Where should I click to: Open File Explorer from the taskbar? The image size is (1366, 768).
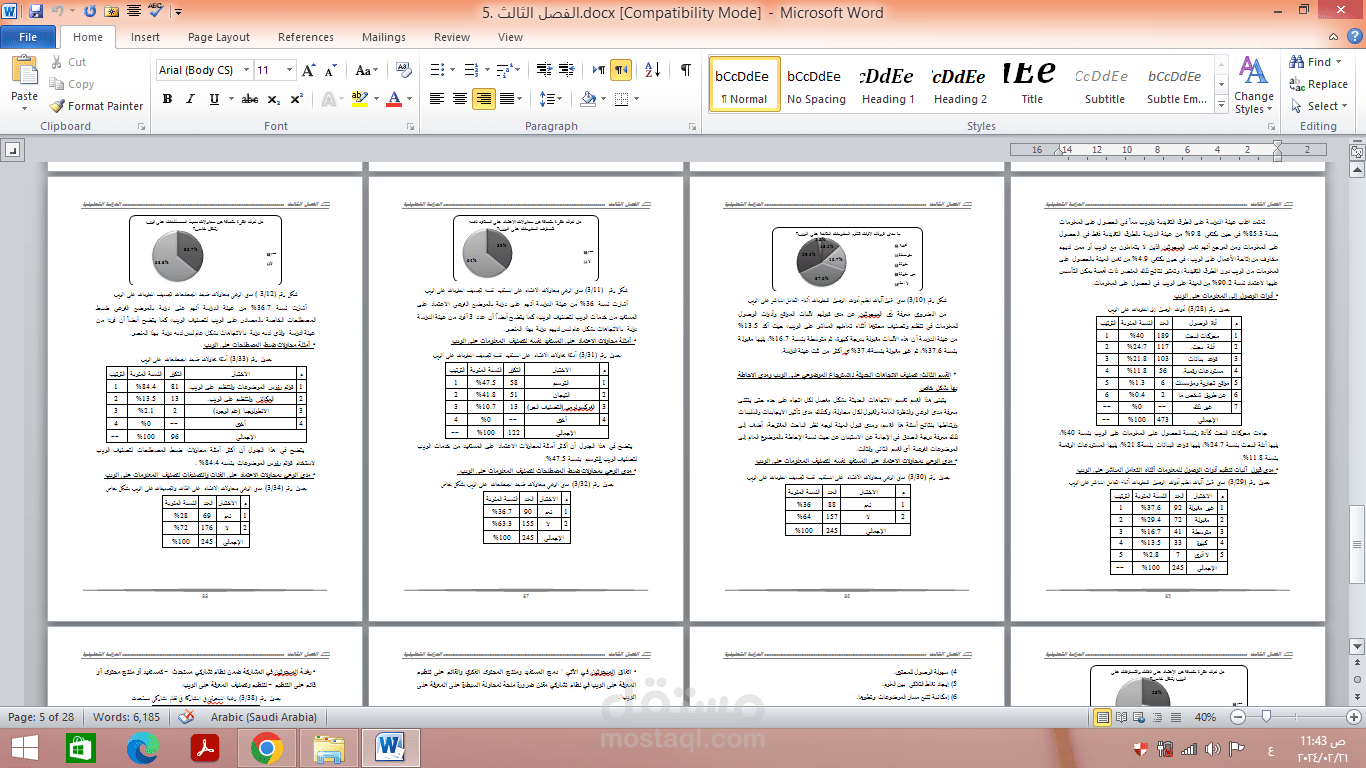pyautogui.click(x=328, y=747)
